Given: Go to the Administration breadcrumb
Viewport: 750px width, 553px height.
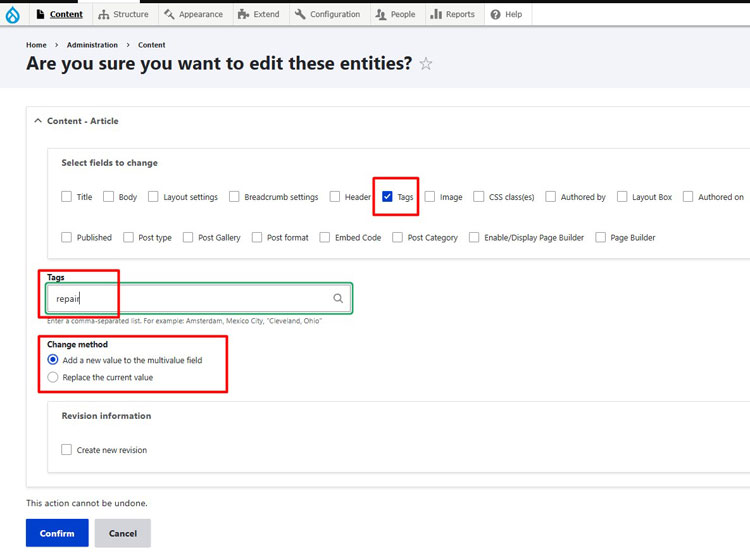Looking at the screenshot, I should point(92,45).
